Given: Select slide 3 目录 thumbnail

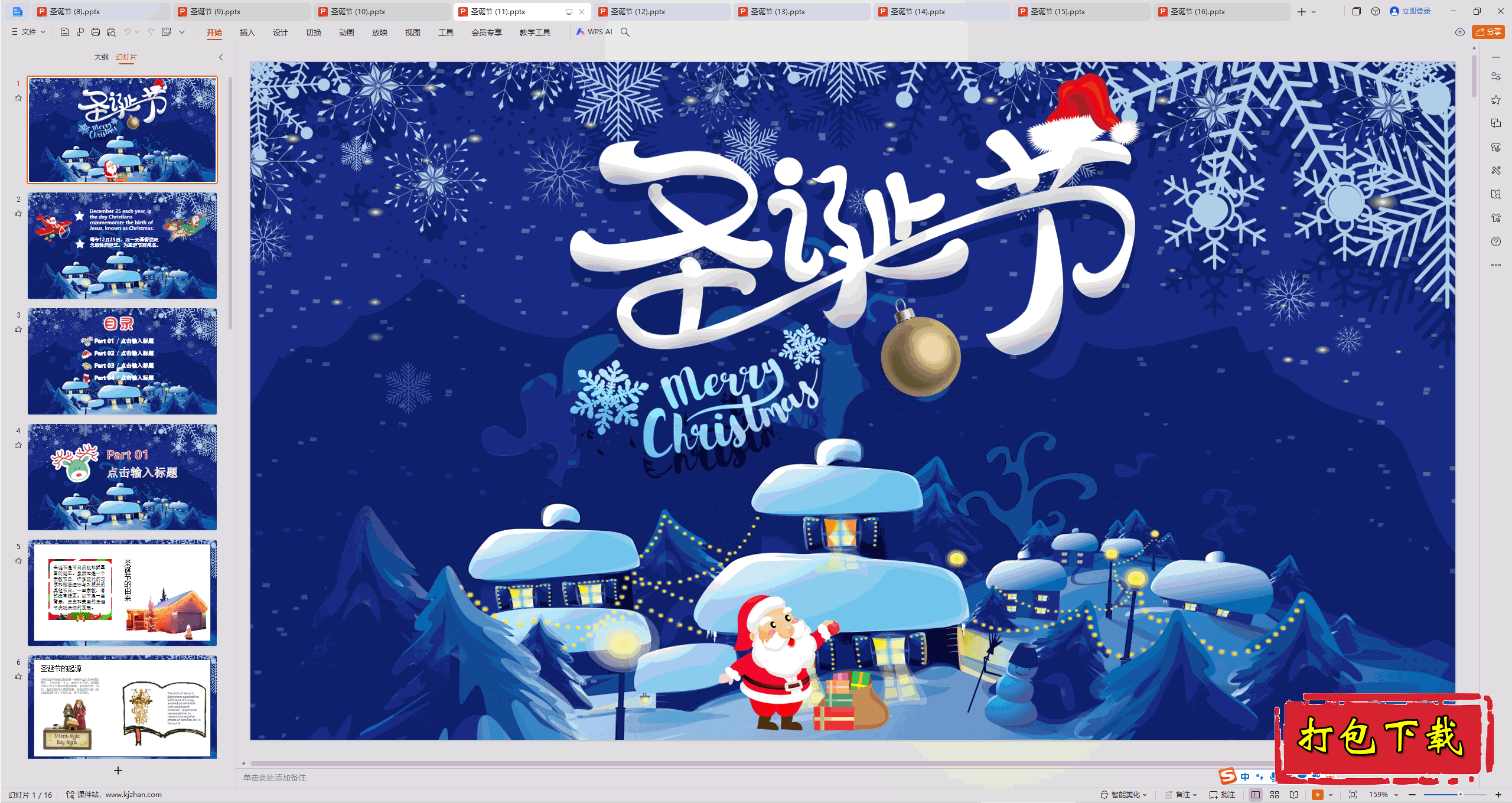Looking at the screenshot, I should coord(122,361).
